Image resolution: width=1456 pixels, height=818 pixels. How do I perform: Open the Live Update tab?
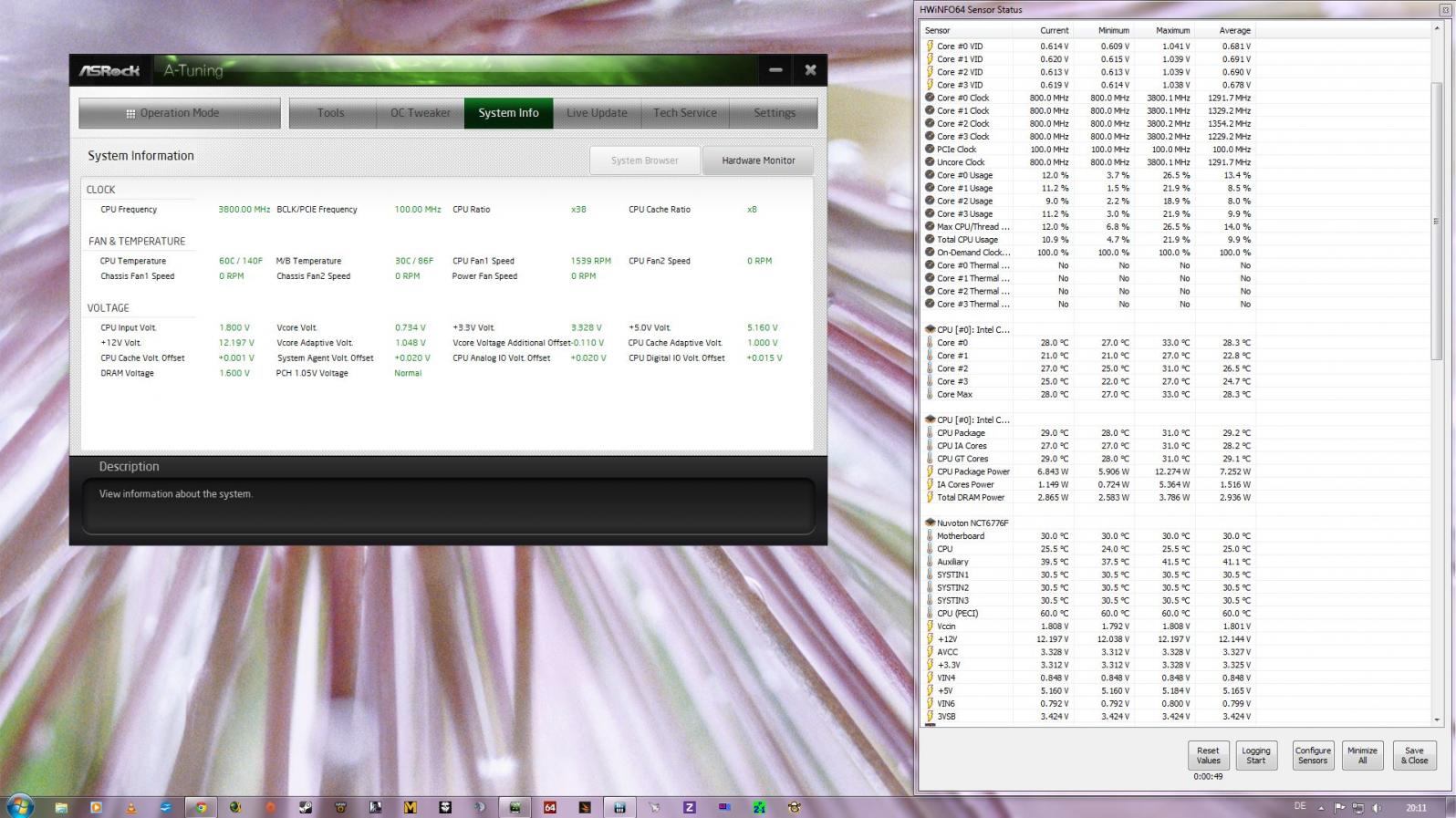[597, 113]
